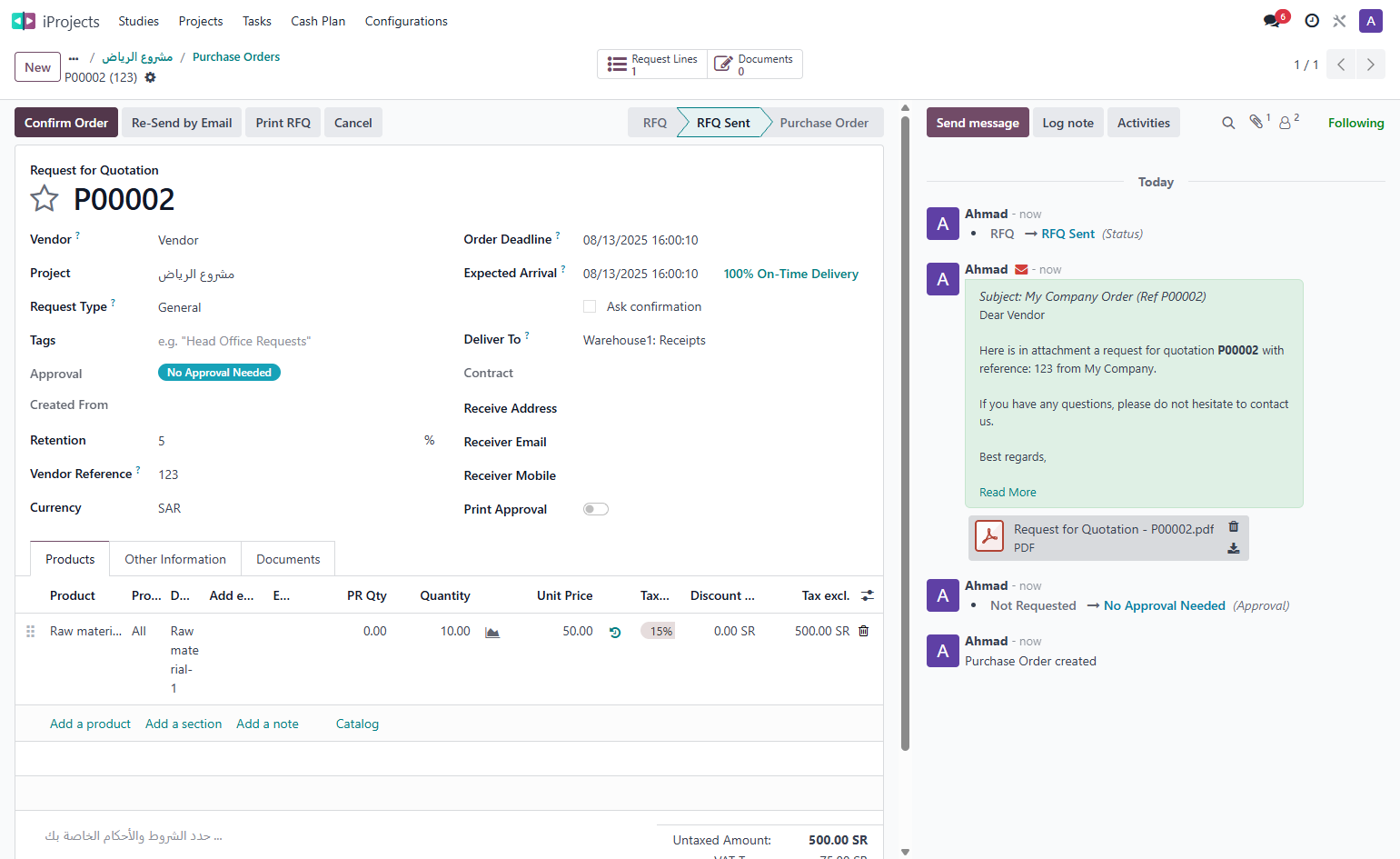Open the conversations chat icon
This screenshot has width=1400, height=859.
coord(1272,21)
